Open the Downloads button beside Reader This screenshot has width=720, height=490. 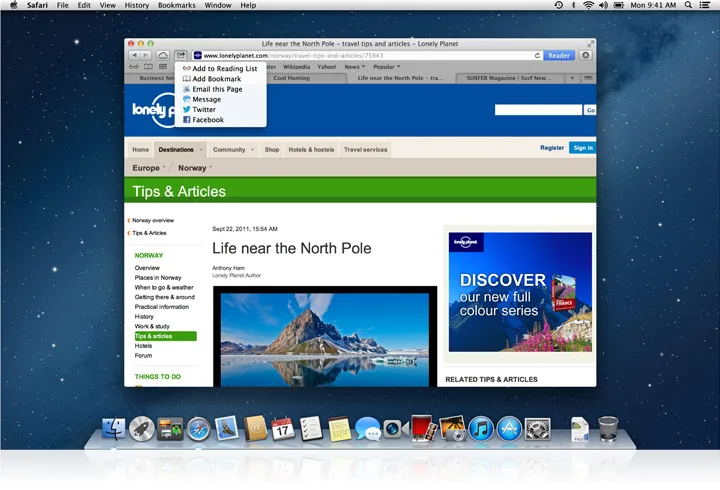[585, 56]
